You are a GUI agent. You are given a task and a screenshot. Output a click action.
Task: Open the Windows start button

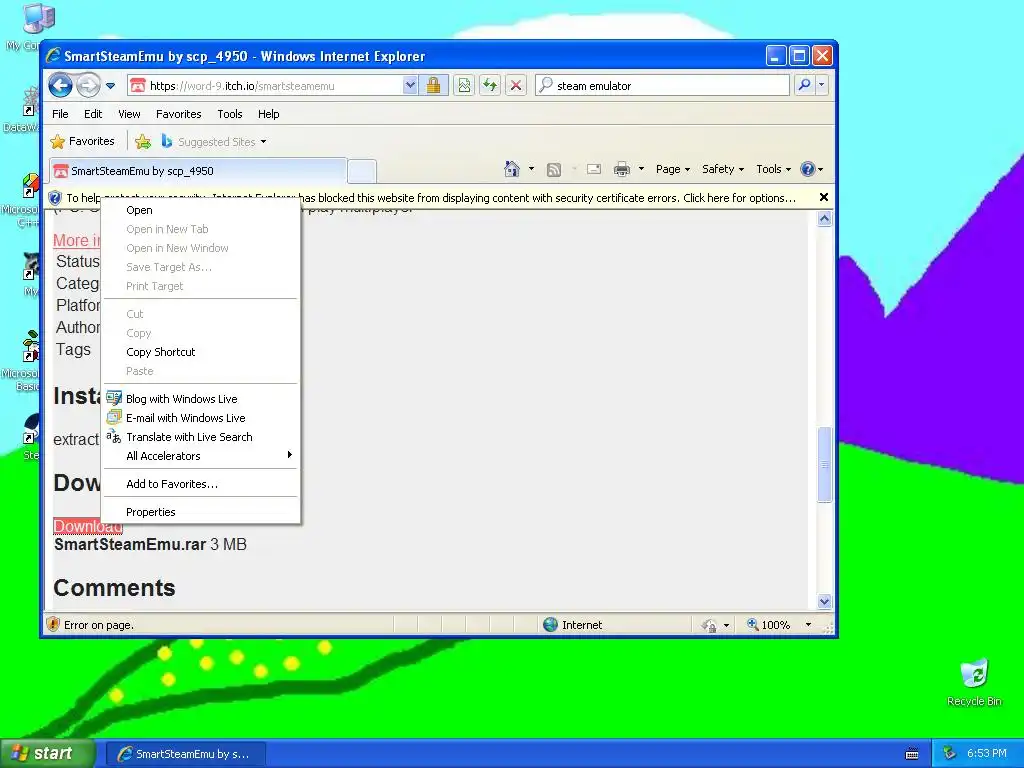point(48,753)
